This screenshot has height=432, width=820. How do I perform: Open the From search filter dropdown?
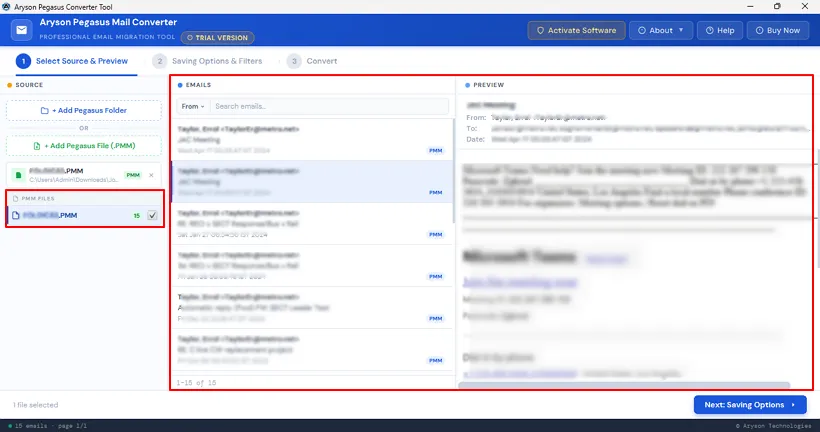(193, 106)
